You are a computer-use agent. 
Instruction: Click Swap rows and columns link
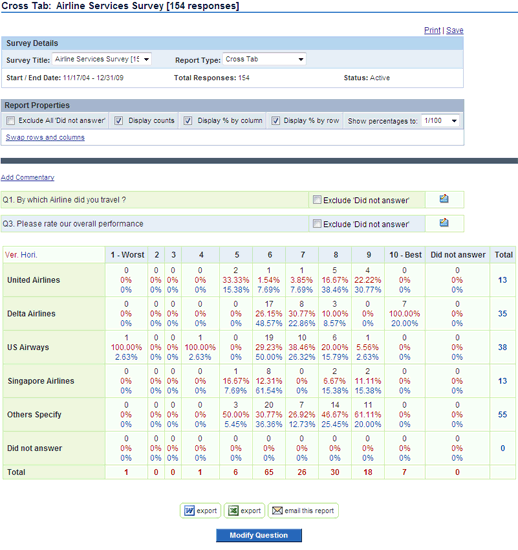[x=45, y=137]
